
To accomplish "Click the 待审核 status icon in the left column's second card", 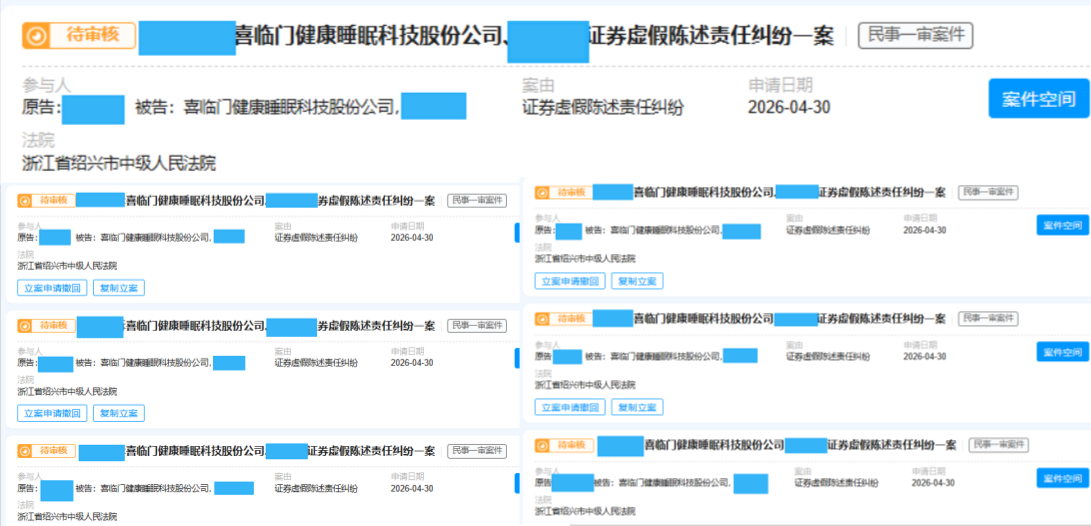I will coord(24,326).
